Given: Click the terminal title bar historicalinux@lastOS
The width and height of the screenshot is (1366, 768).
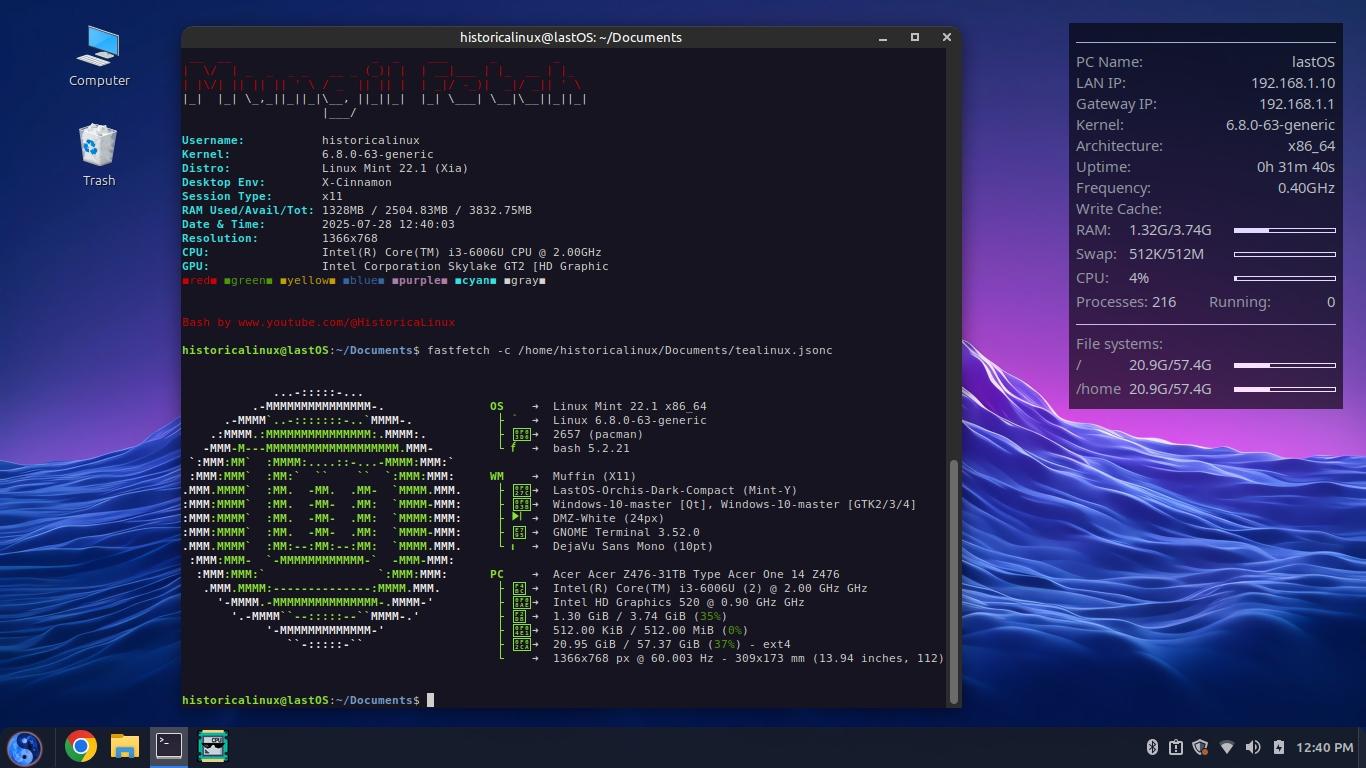Looking at the screenshot, I should point(570,37).
